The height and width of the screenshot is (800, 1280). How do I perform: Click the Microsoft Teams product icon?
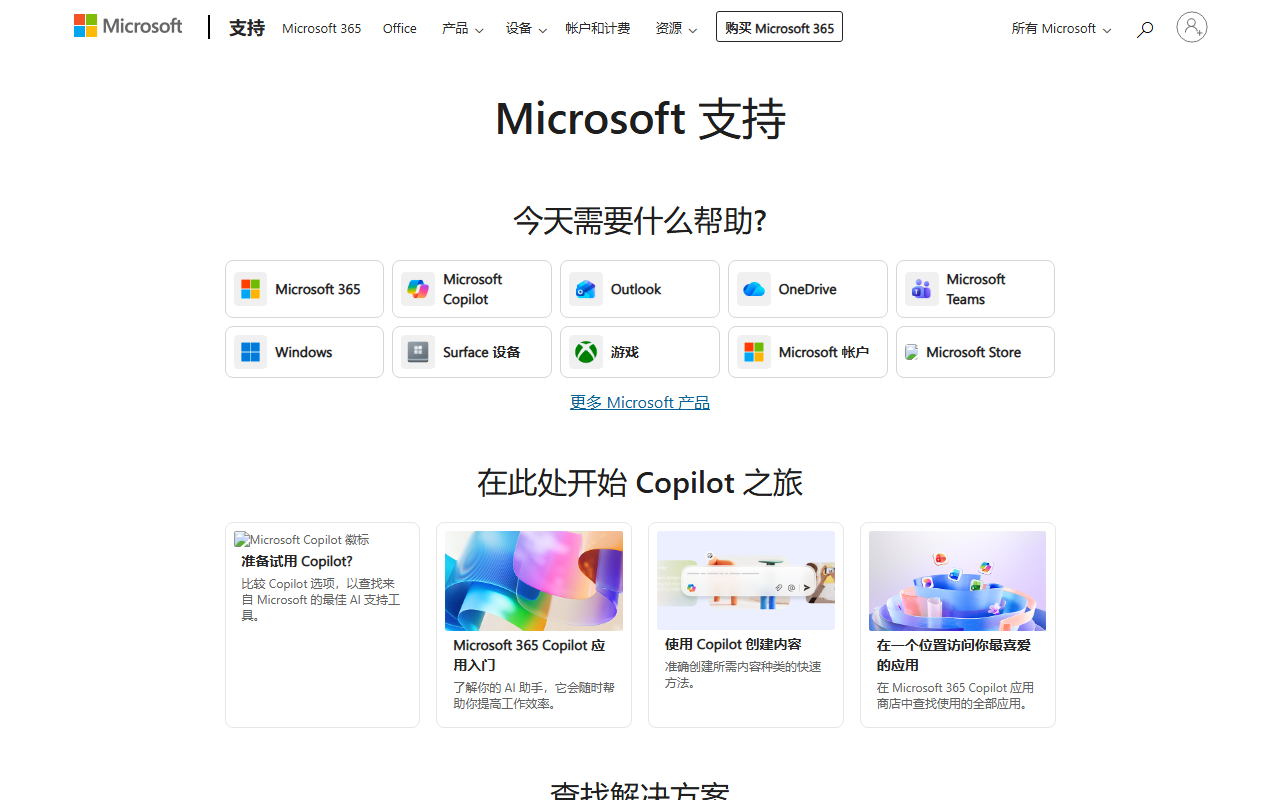pos(922,289)
